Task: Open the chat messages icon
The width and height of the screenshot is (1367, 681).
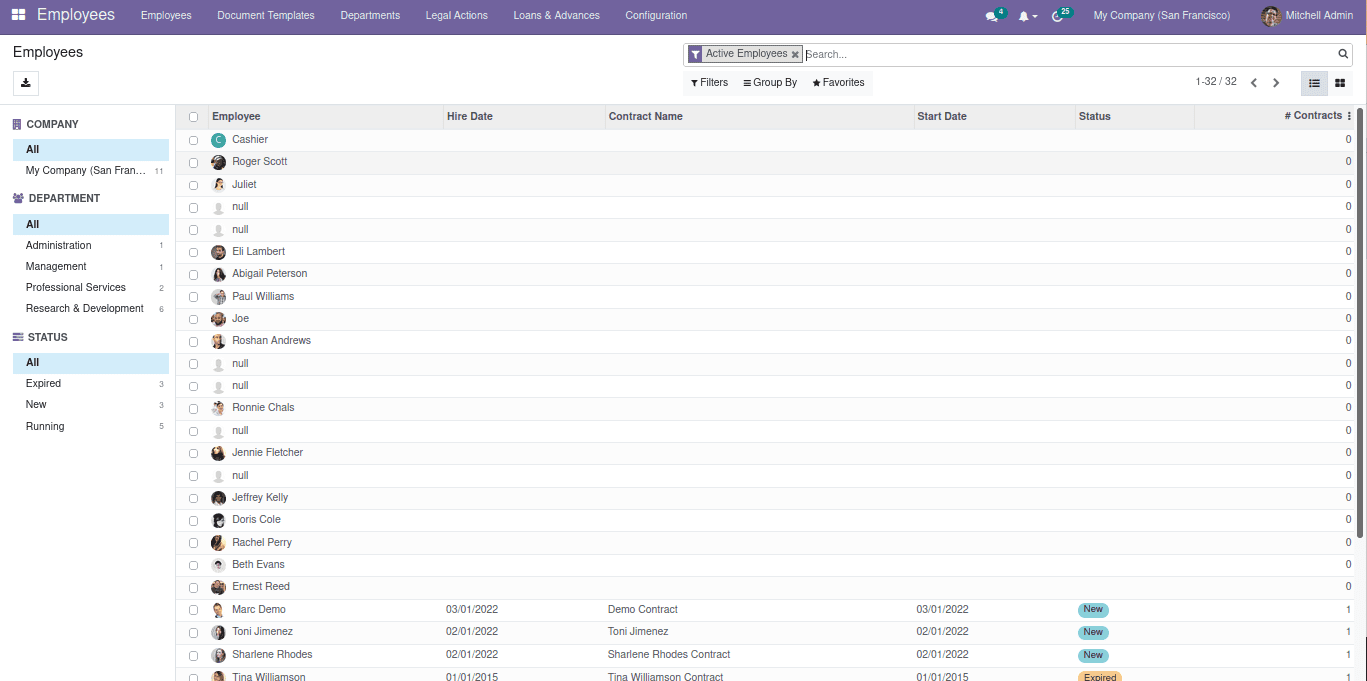Action: tap(991, 16)
